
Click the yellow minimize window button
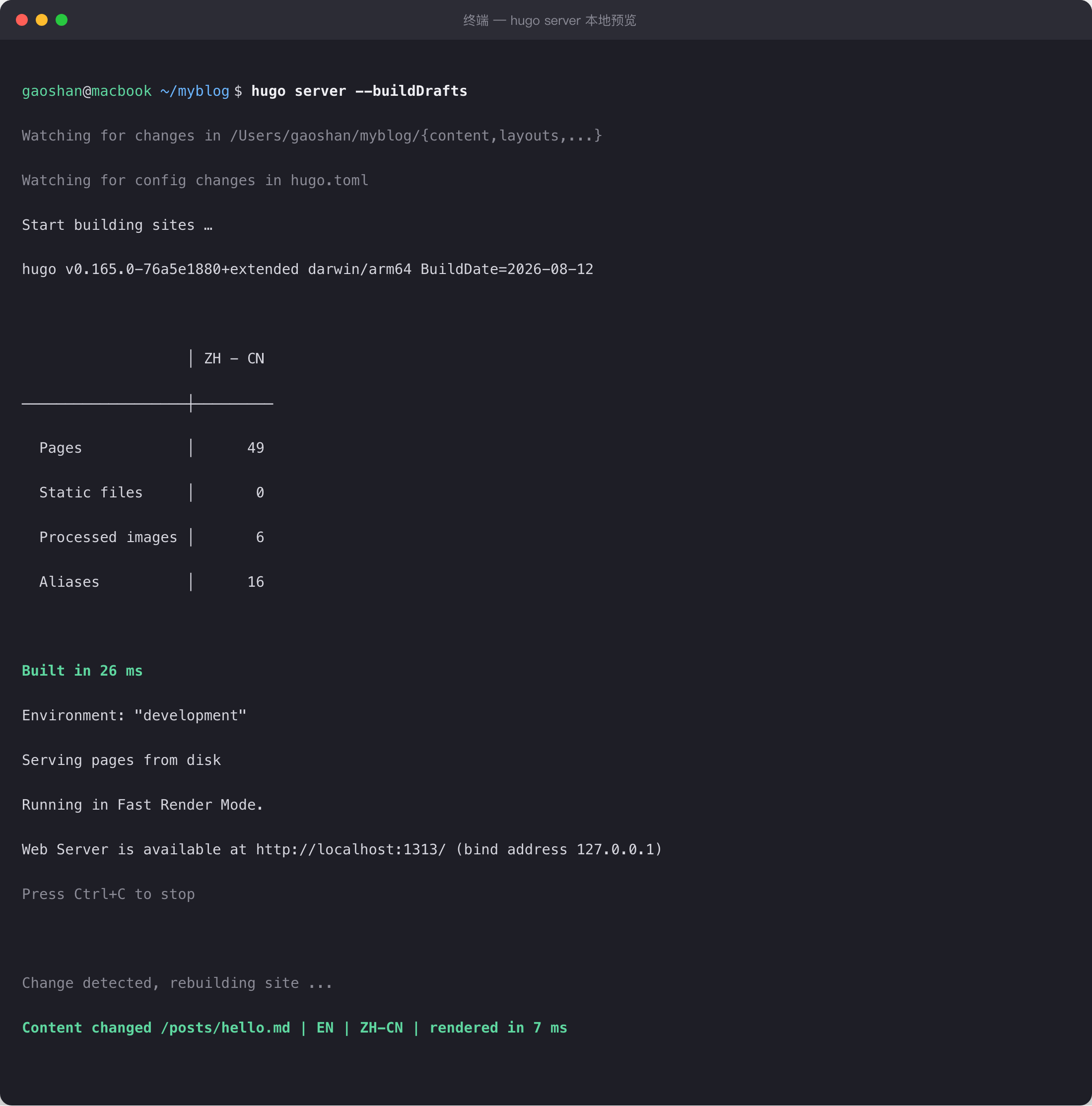click(x=42, y=20)
